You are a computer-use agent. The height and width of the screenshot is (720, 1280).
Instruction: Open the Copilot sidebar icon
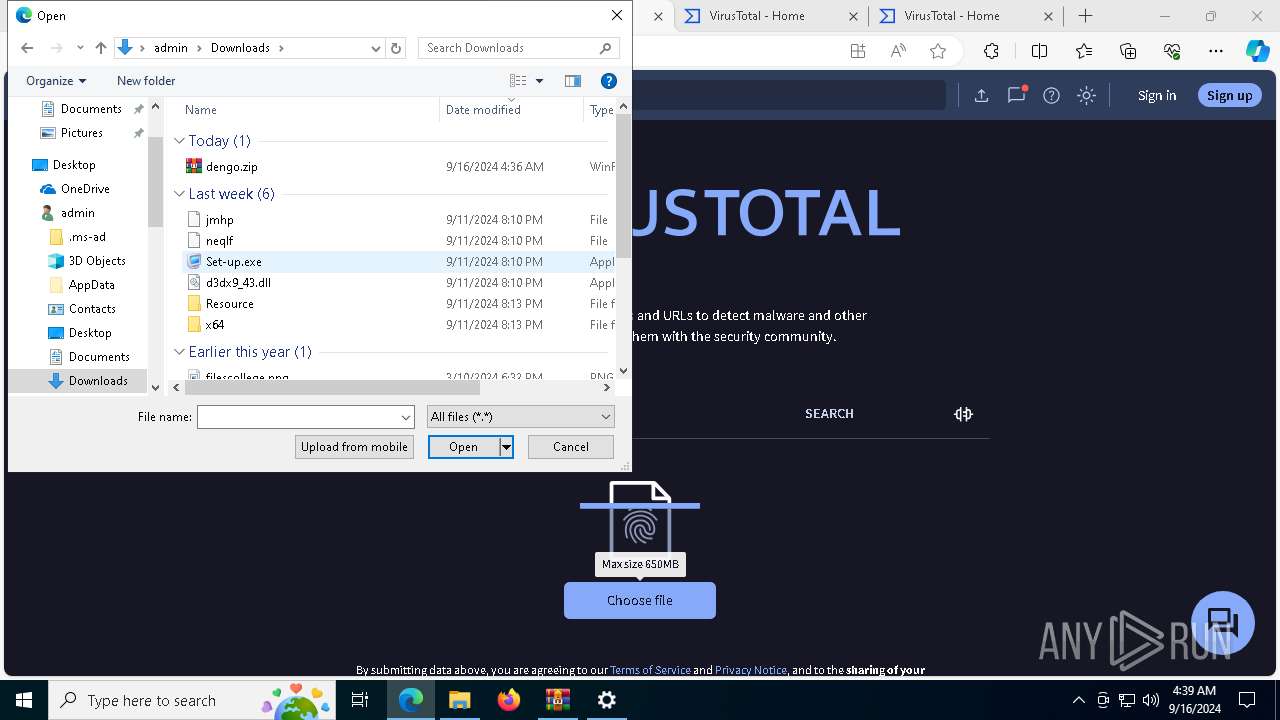click(x=1257, y=51)
